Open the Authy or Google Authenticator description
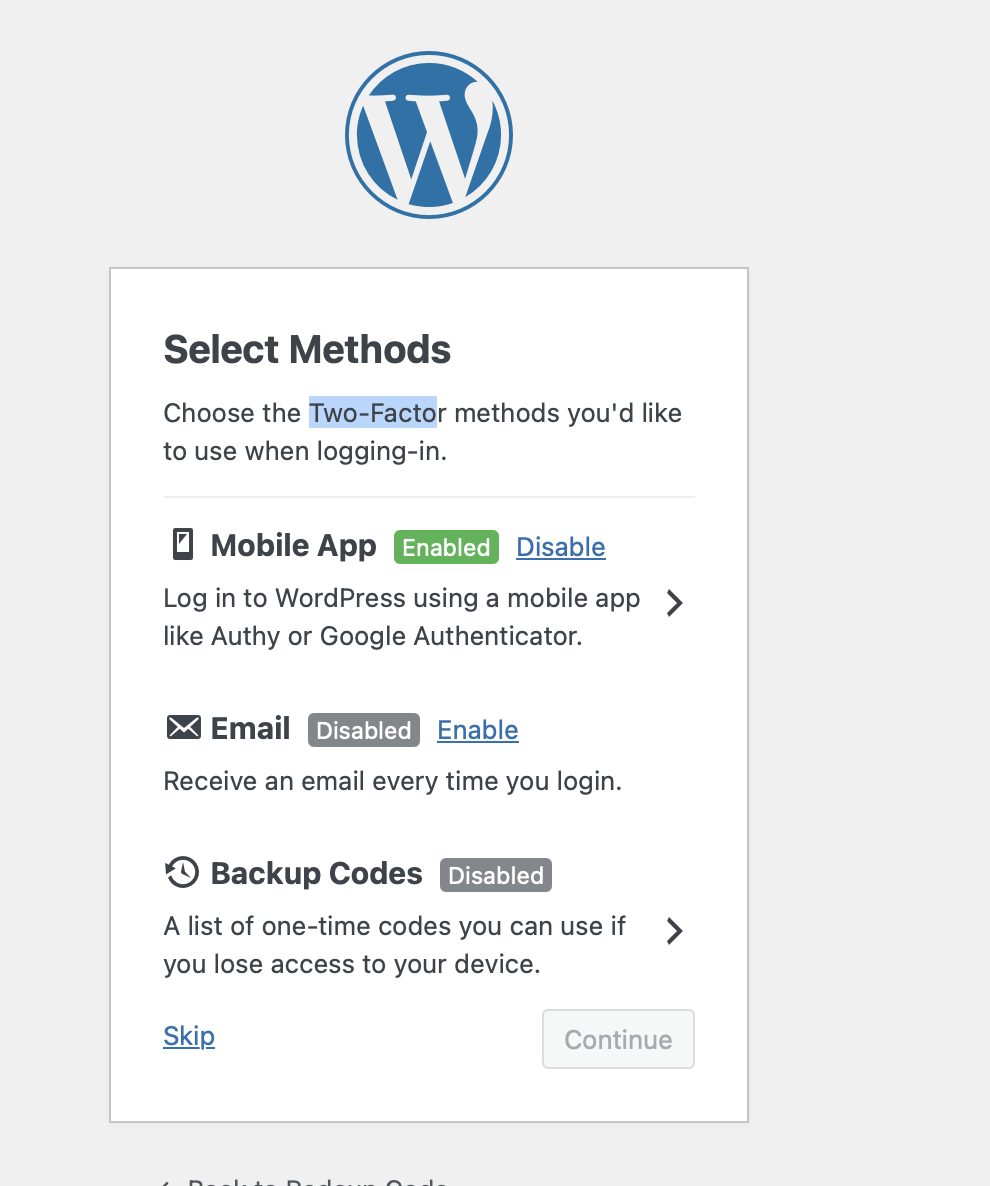Image resolution: width=990 pixels, height=1186 pixels. pyautogui.click(x=402, y=617)
